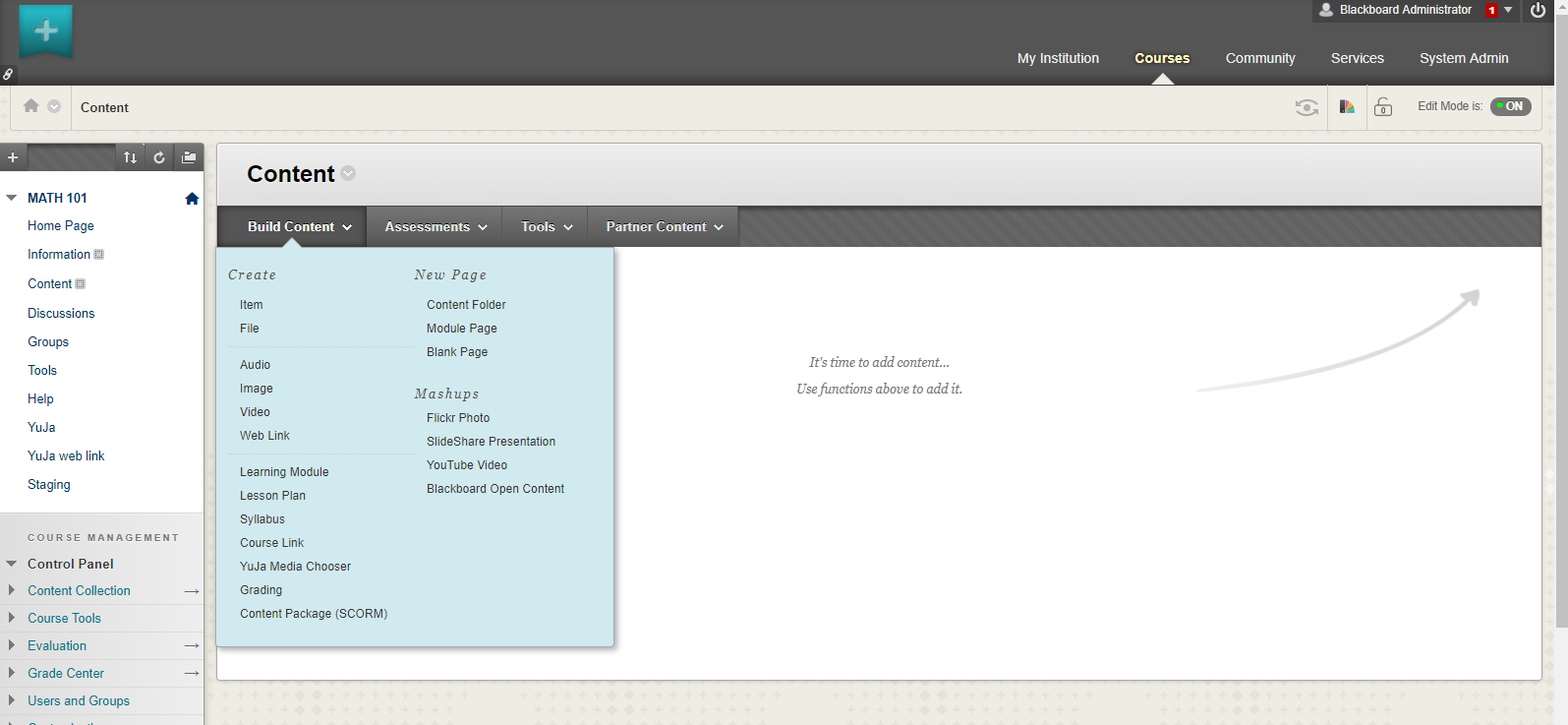Viewport: 1568px width, 725px height.
Task: Click the plus add-tab icon at top left
Action: (x=45, y=30)
